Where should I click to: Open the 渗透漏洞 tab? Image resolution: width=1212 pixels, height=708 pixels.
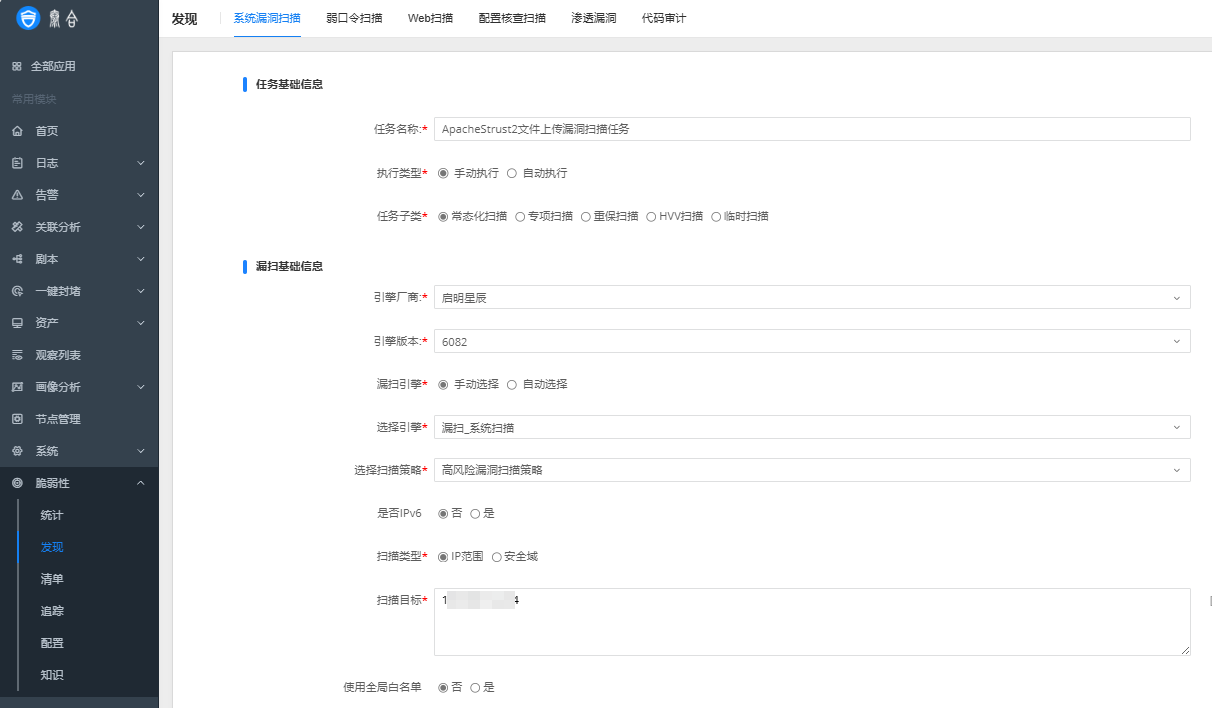pyautogui.click(x=593, y=17)
